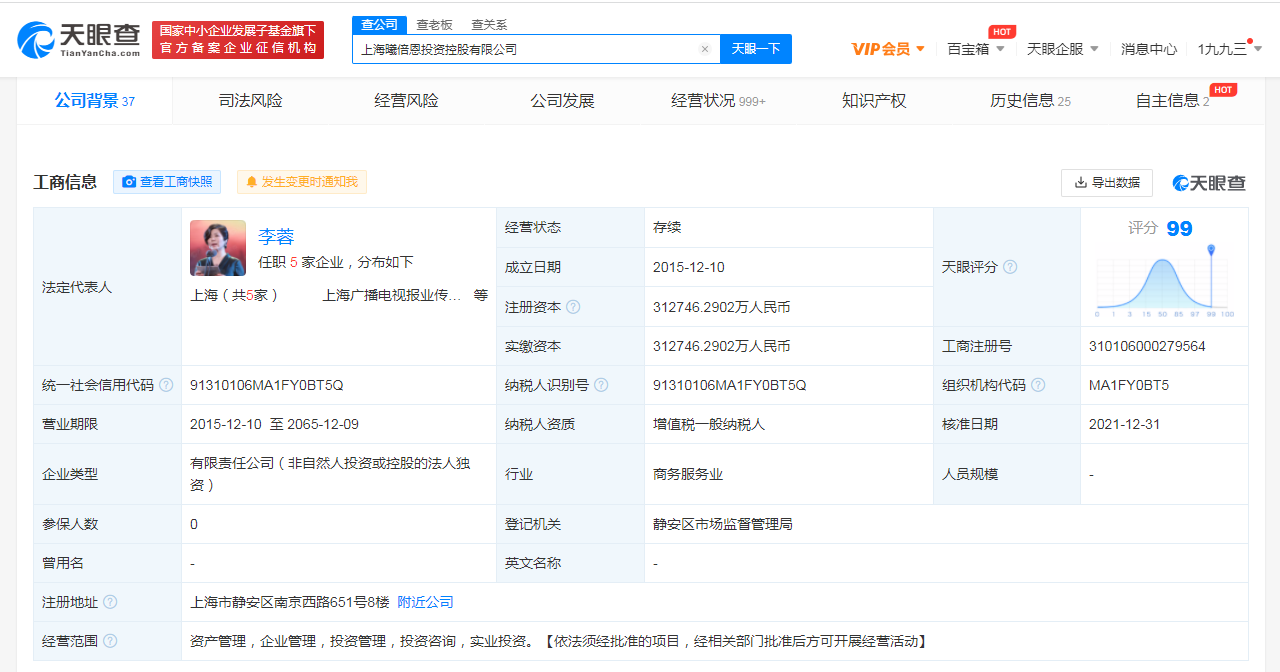Screen dimensions: 1280x672
Task: Click the 增值税一般纳税人 taxpayer qualification
Action: (x=709, y=424)
